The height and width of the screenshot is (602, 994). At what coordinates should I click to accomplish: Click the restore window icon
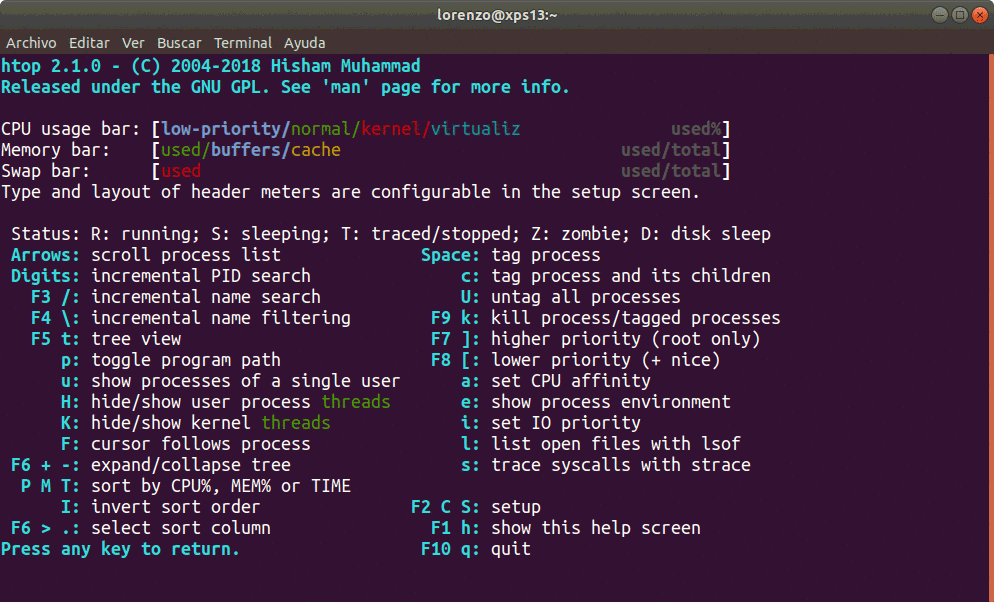[x=959, y=15]
